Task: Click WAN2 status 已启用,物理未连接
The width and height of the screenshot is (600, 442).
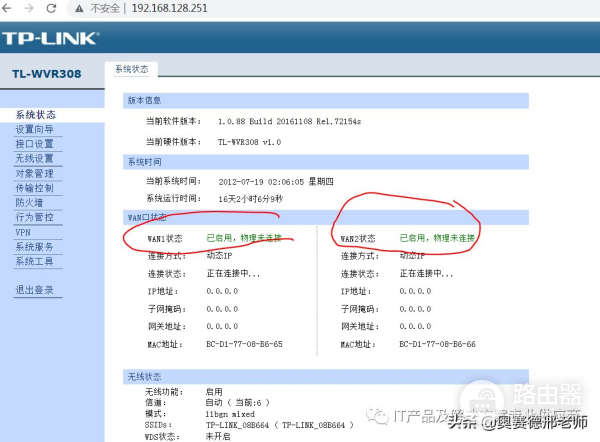Action: (437, 238)
